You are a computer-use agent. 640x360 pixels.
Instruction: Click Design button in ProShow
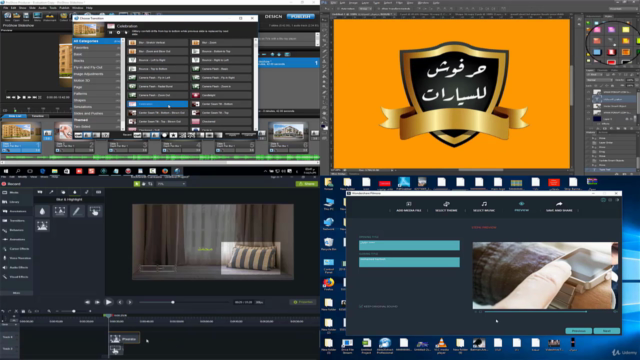(x=273, y=16)
